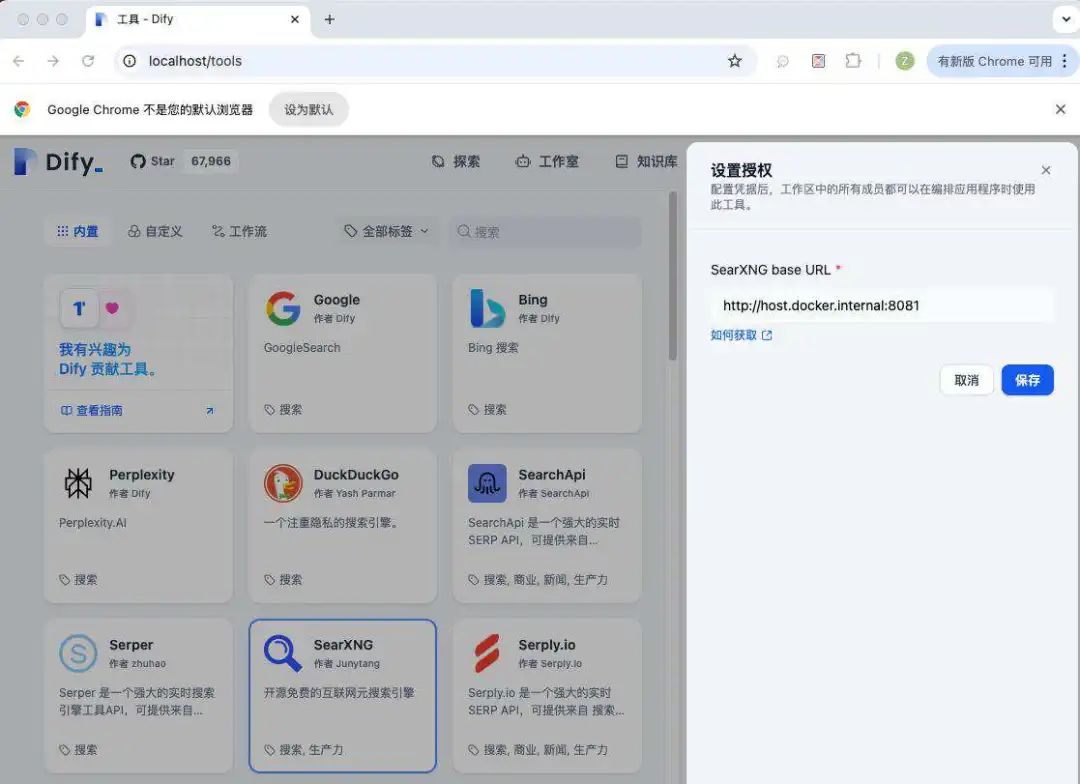This screenshot has width=1080, height=784.
Task: Click the Dify logo
Action: pos(59,162)
